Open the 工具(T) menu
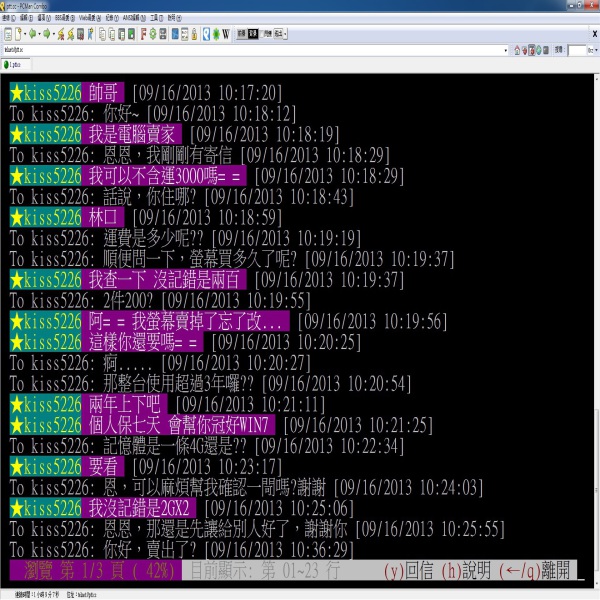This screenshot has width=600, height=600. coord(157,18)
